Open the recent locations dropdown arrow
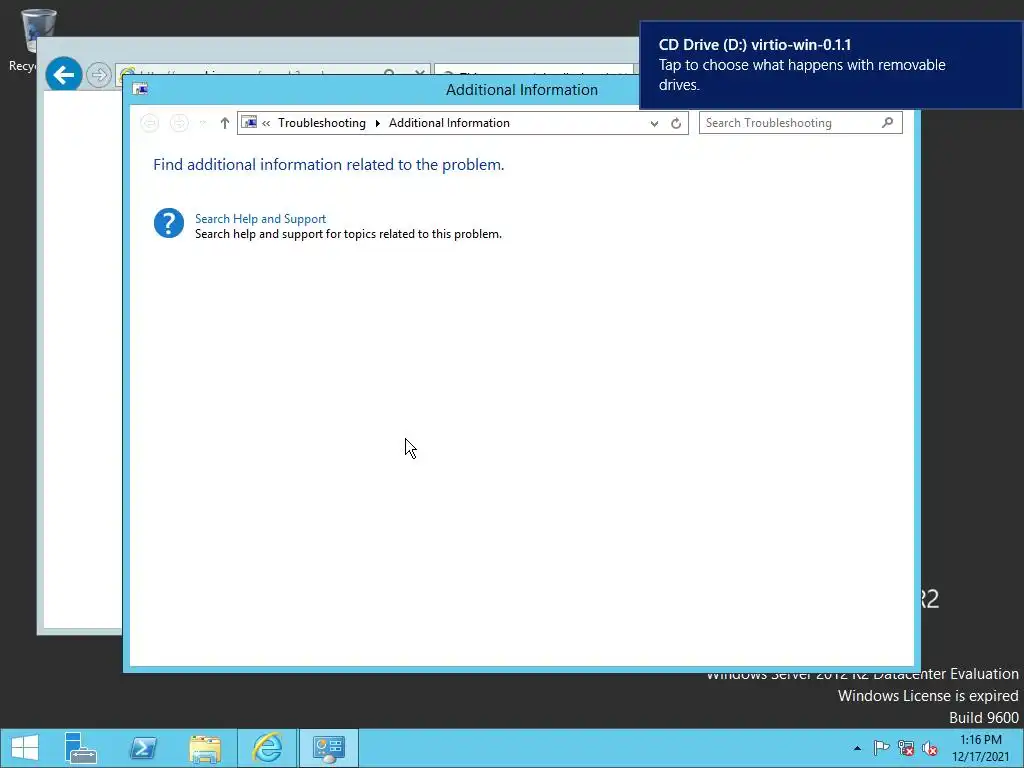 point(202,123)
